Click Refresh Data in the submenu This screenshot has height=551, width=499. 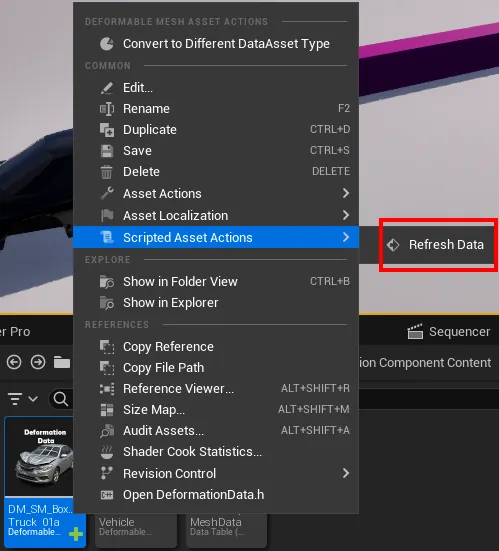(x=437, y=245)
